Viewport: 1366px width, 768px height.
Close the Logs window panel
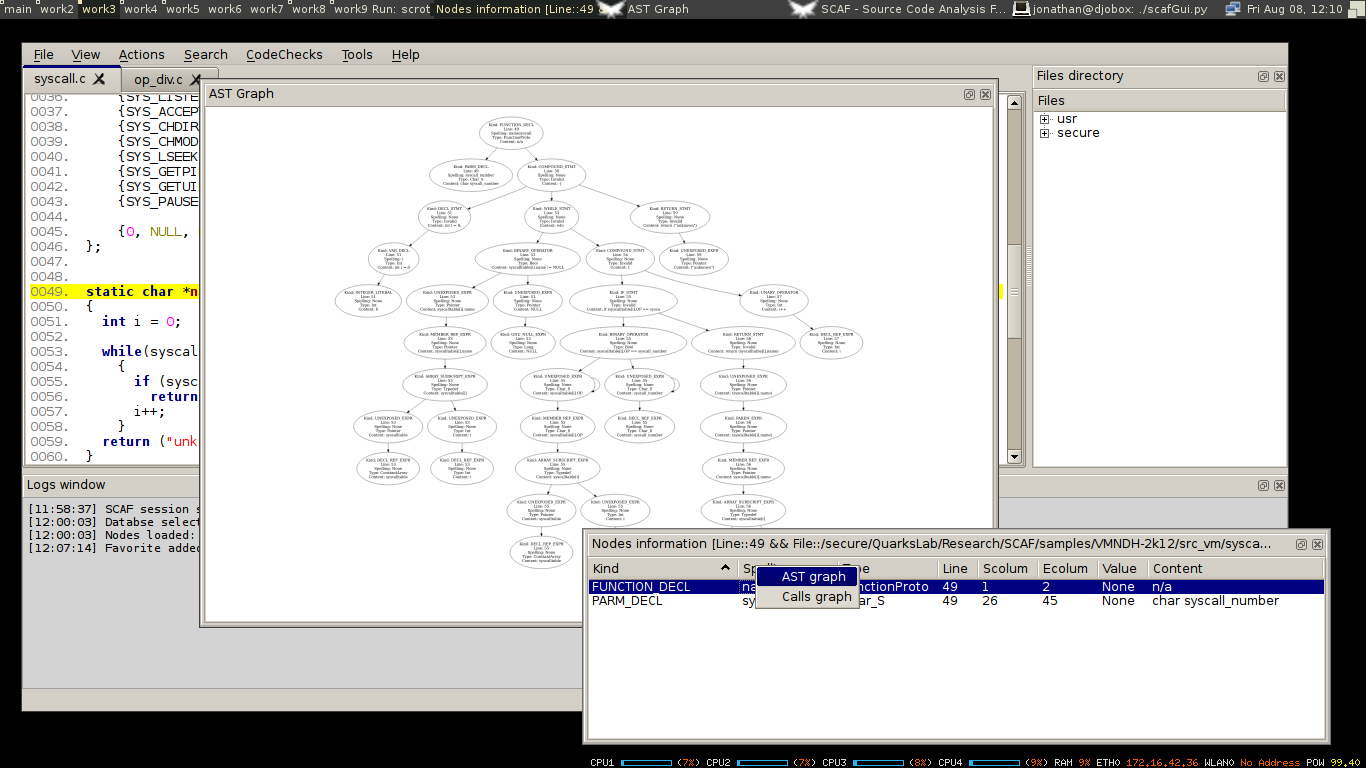1279,485
